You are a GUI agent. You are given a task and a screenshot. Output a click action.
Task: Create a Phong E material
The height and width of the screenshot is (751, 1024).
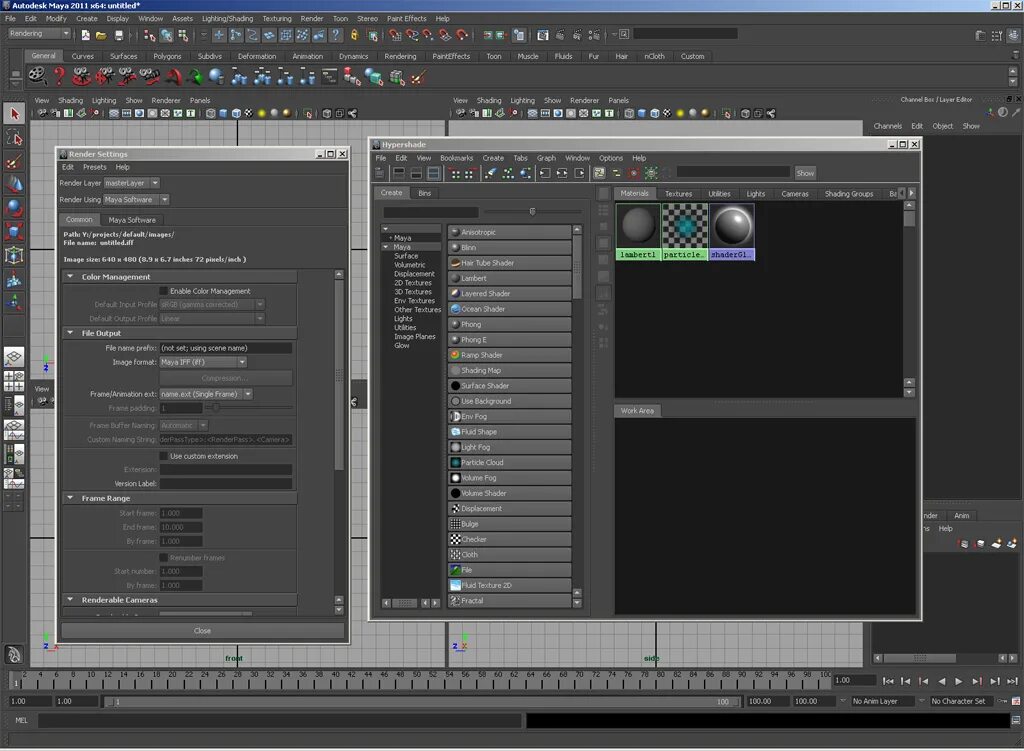[509, 340]
